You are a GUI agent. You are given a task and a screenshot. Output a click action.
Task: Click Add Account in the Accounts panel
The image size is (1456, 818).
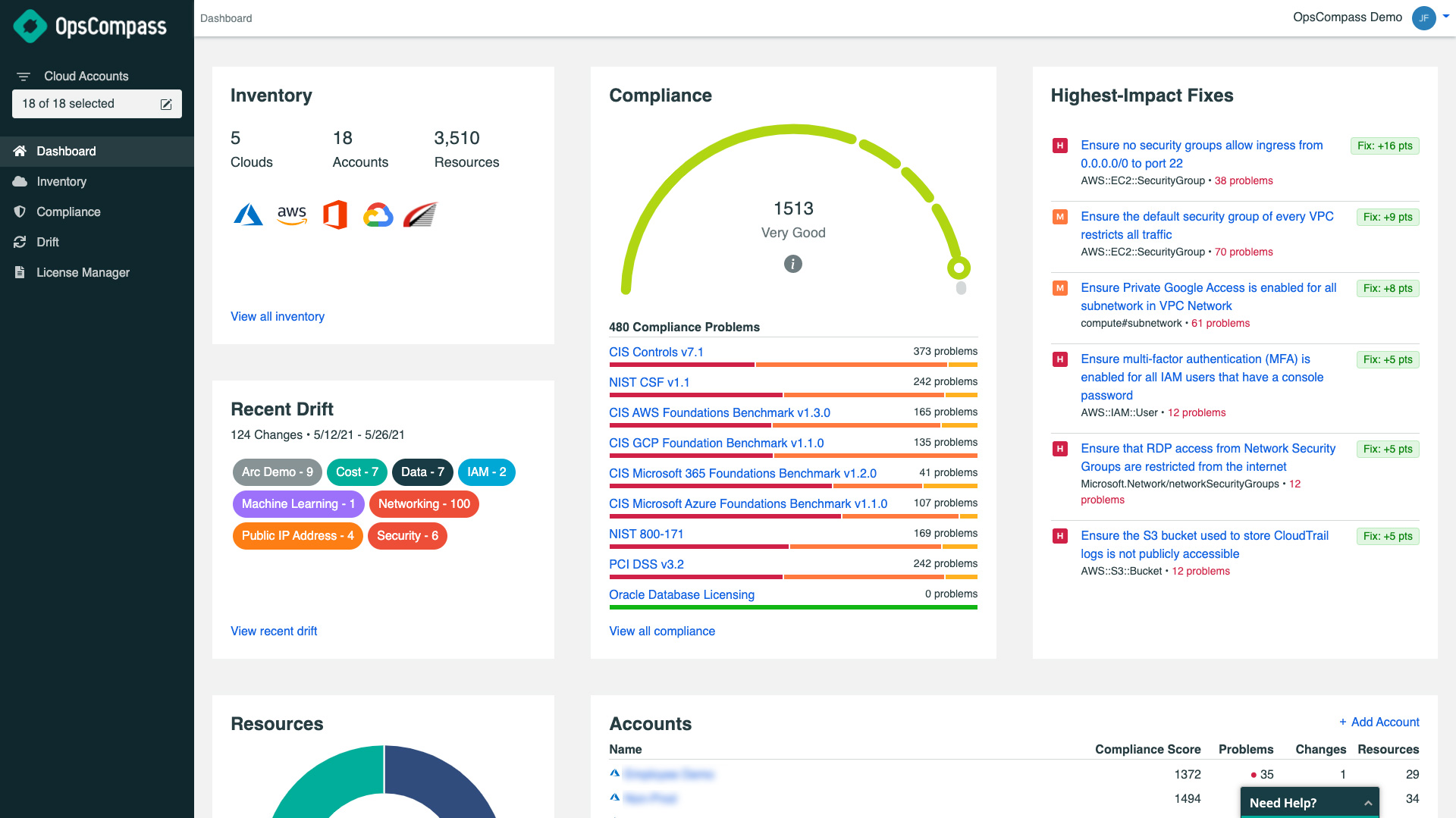click(x=1379, y=722)
